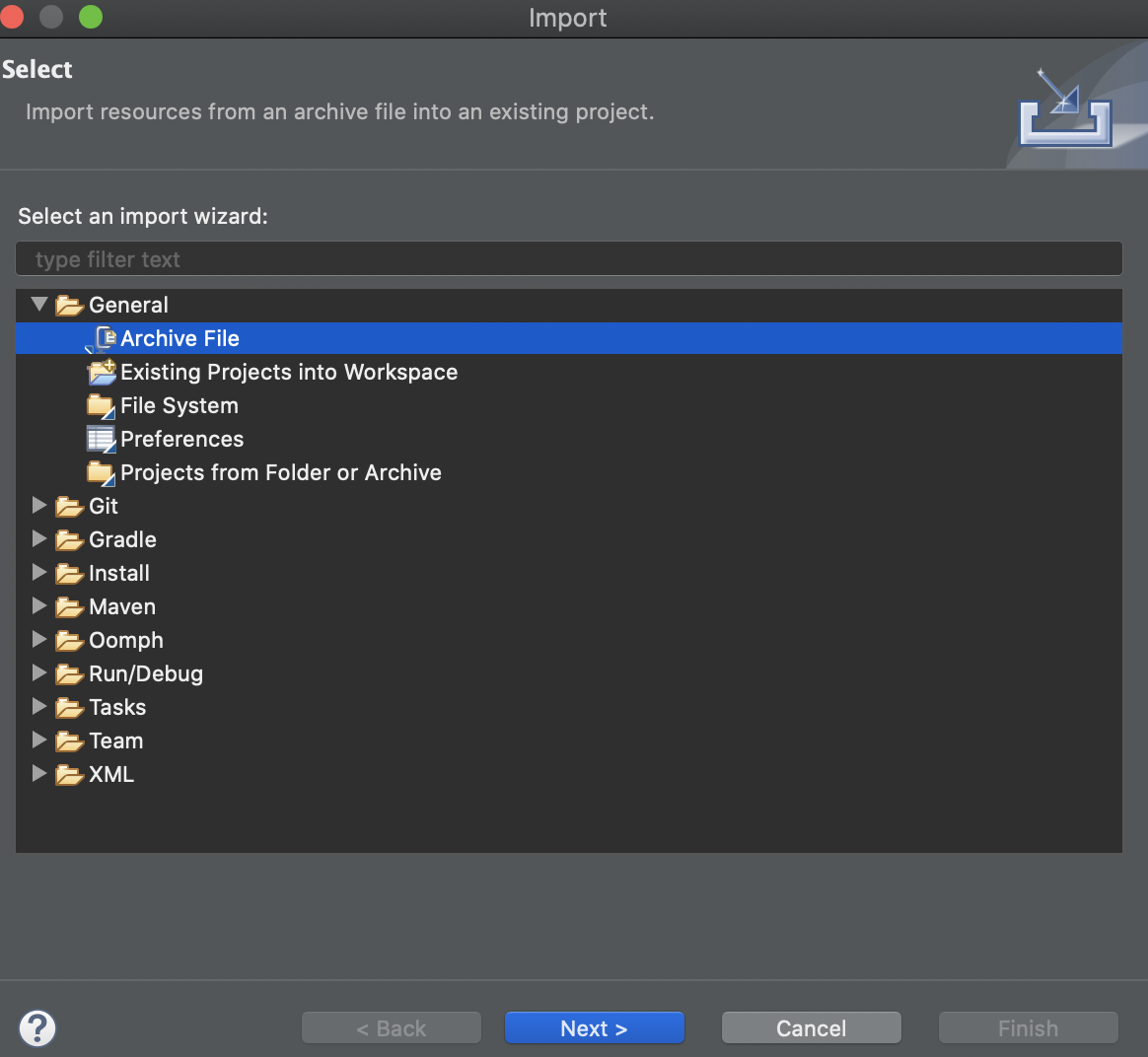The image size is (1148, 1057).
Task: Select the Tasks tree item label
Action: [117, 708]
